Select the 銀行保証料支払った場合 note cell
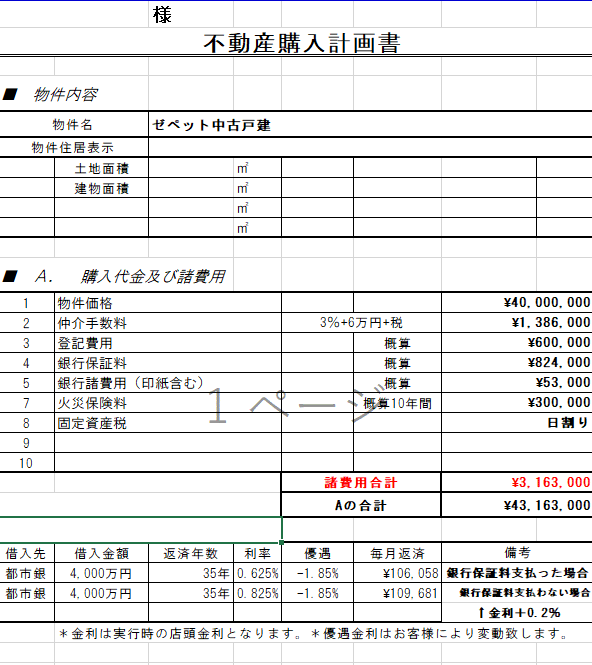This screenshot has height=665, width=592. (x=517, y=573)
